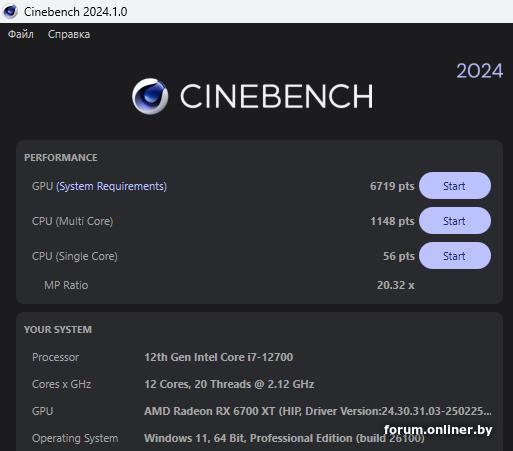This screenshot has height=451, width=513.
Task: Click the Single Core score 56 pts
Action: tap(399, 256)
